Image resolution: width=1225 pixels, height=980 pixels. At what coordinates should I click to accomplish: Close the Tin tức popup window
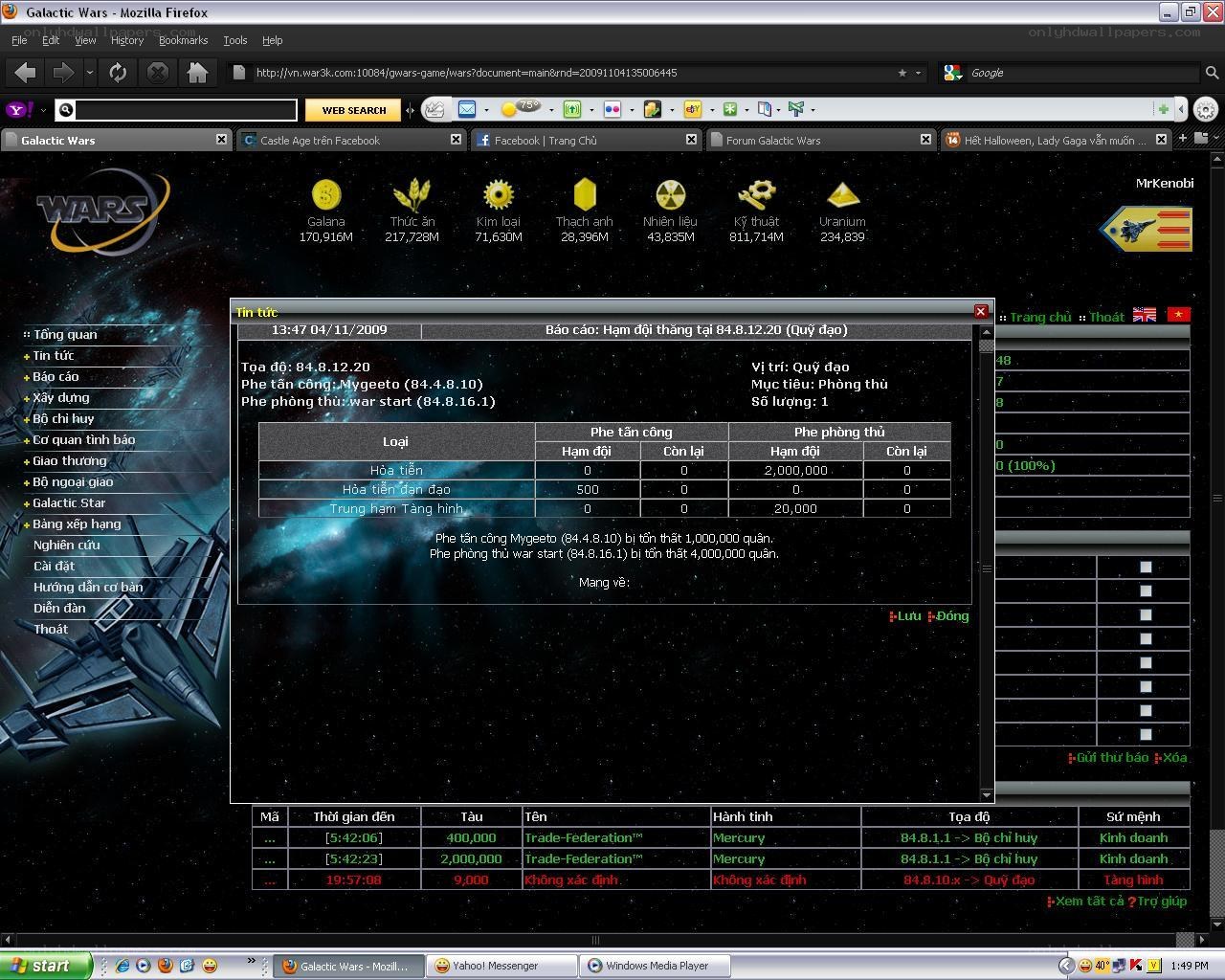coord(980,311)
